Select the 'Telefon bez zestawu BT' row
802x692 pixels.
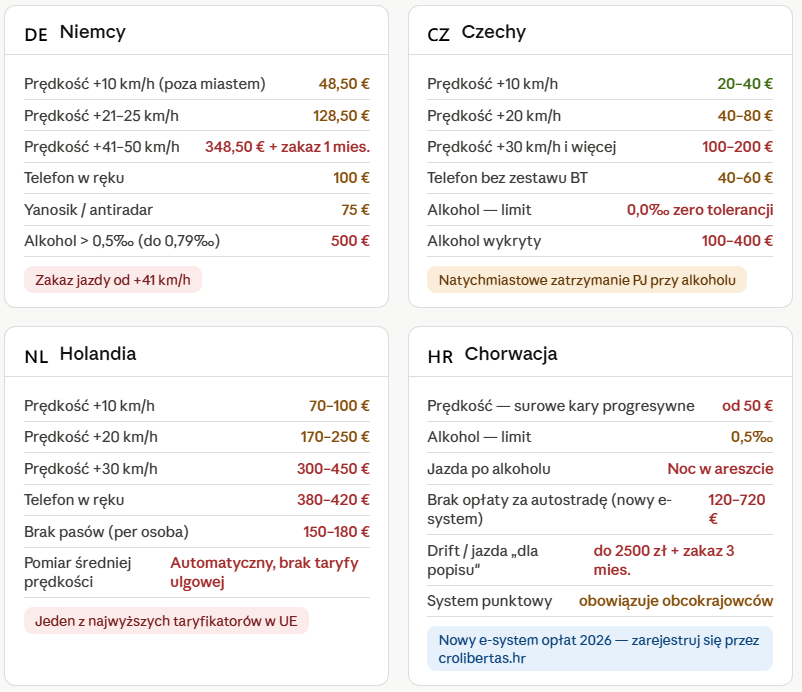[x=599, y=178]
